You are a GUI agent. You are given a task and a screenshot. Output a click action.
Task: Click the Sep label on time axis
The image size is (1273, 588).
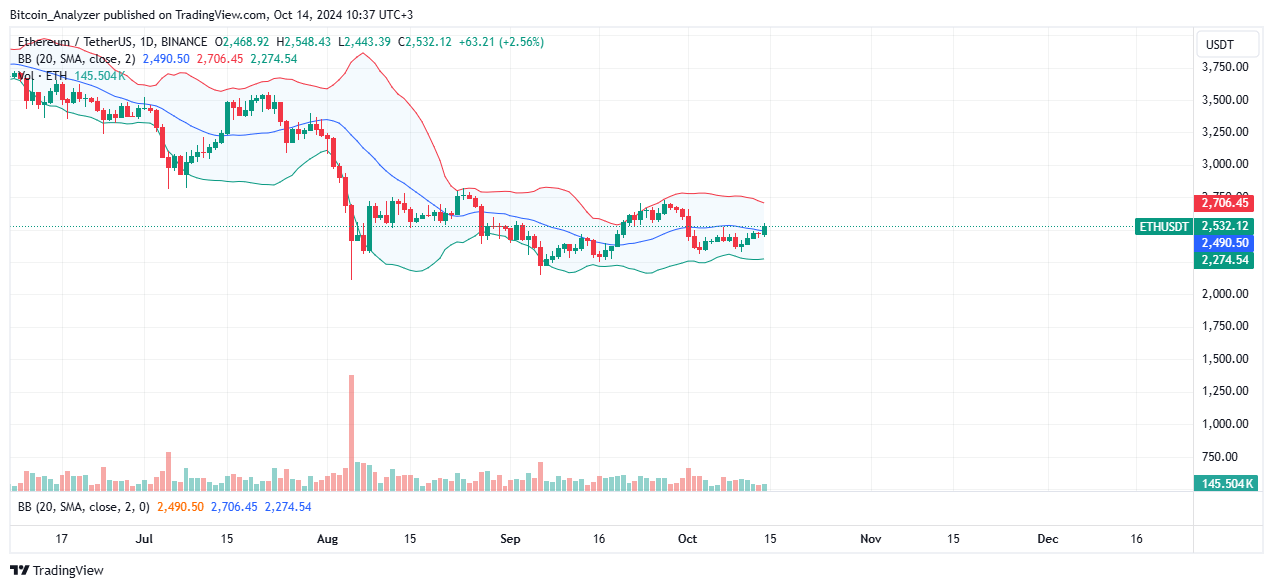[510, 538]
